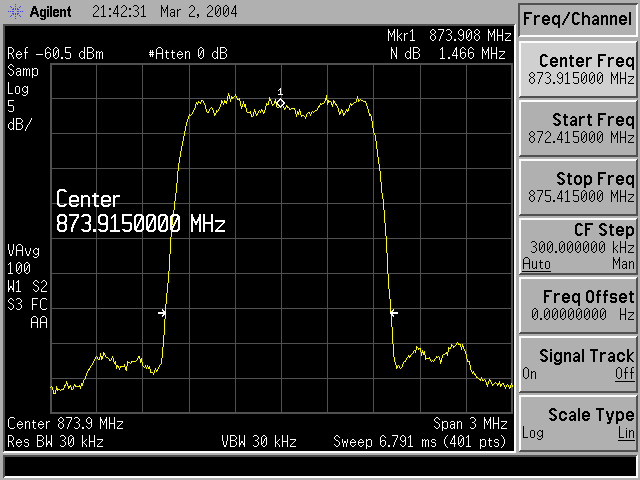The image size is (640, 480).
Task: Click the 5 dB/ scale annotation
Action: coord(19,116)
